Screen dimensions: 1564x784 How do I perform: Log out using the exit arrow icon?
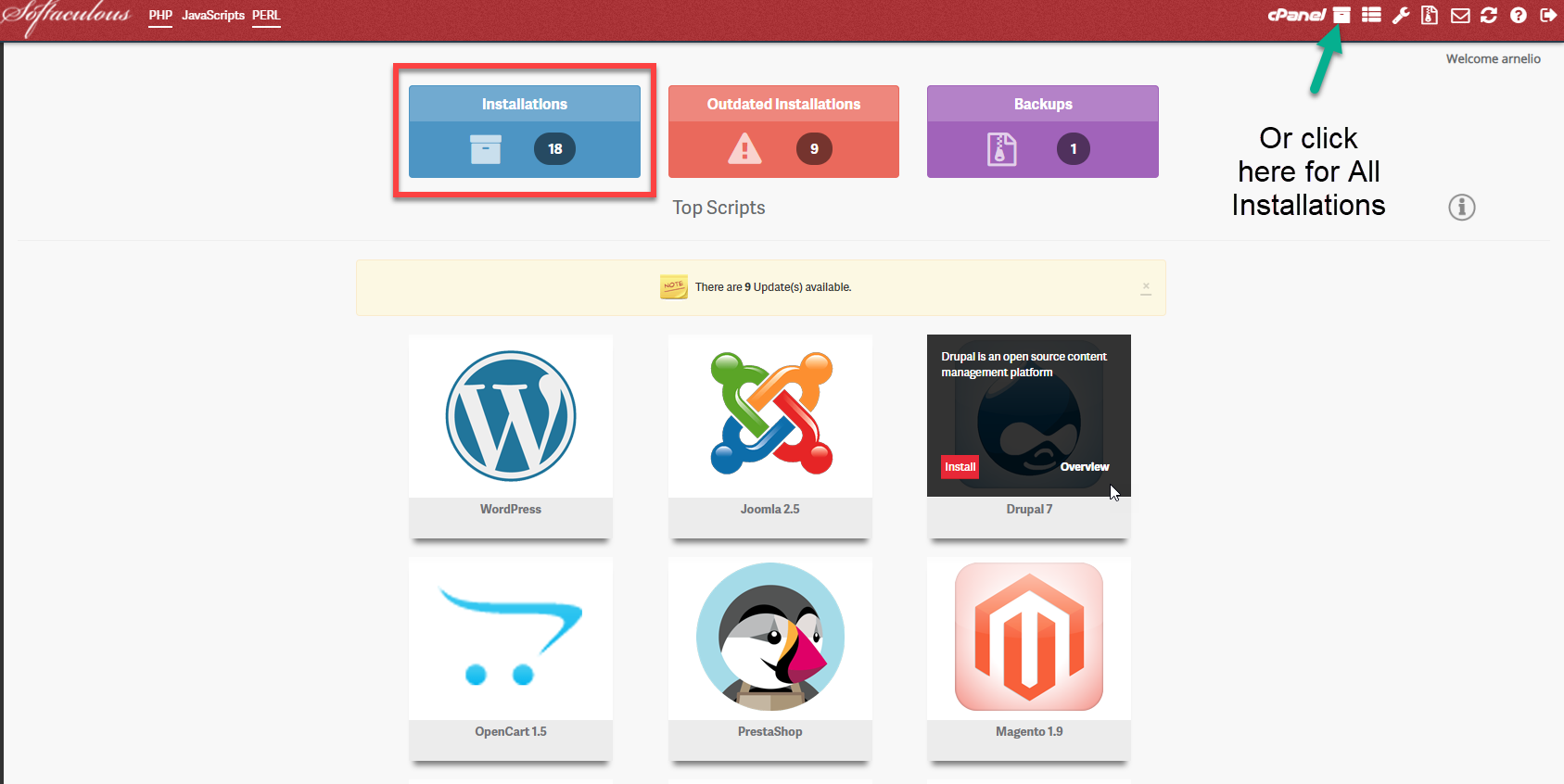1547,15
